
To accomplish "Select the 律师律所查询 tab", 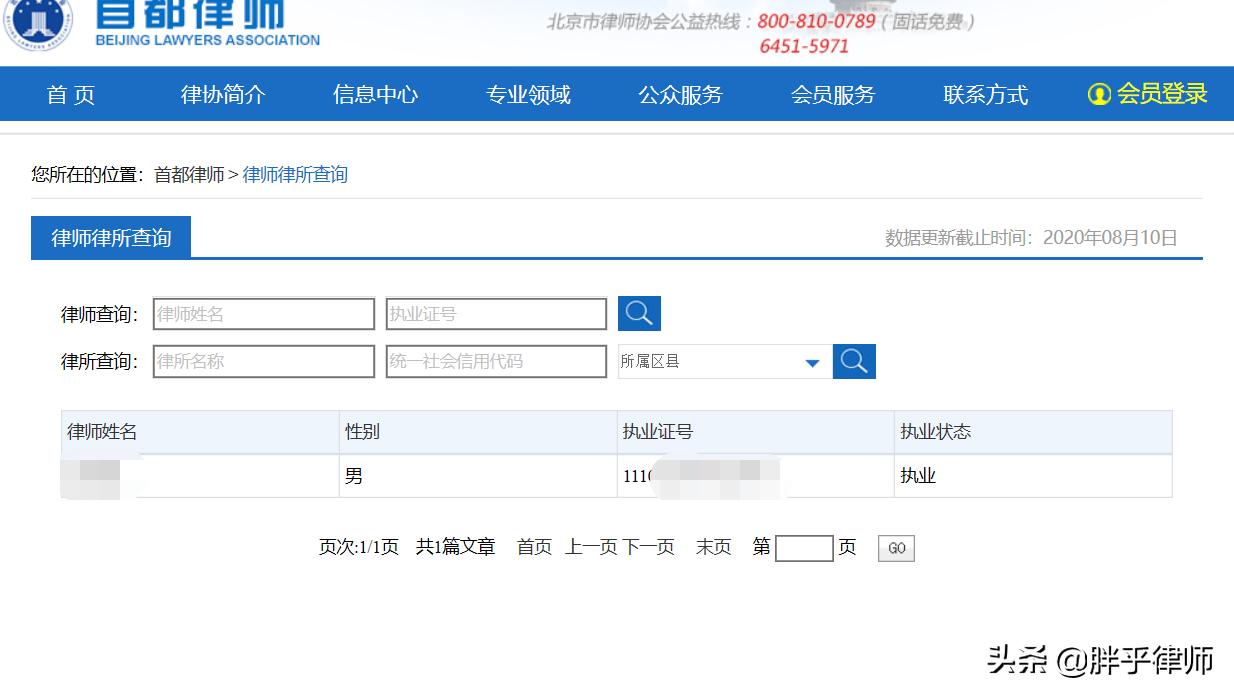I will [110, 237].
